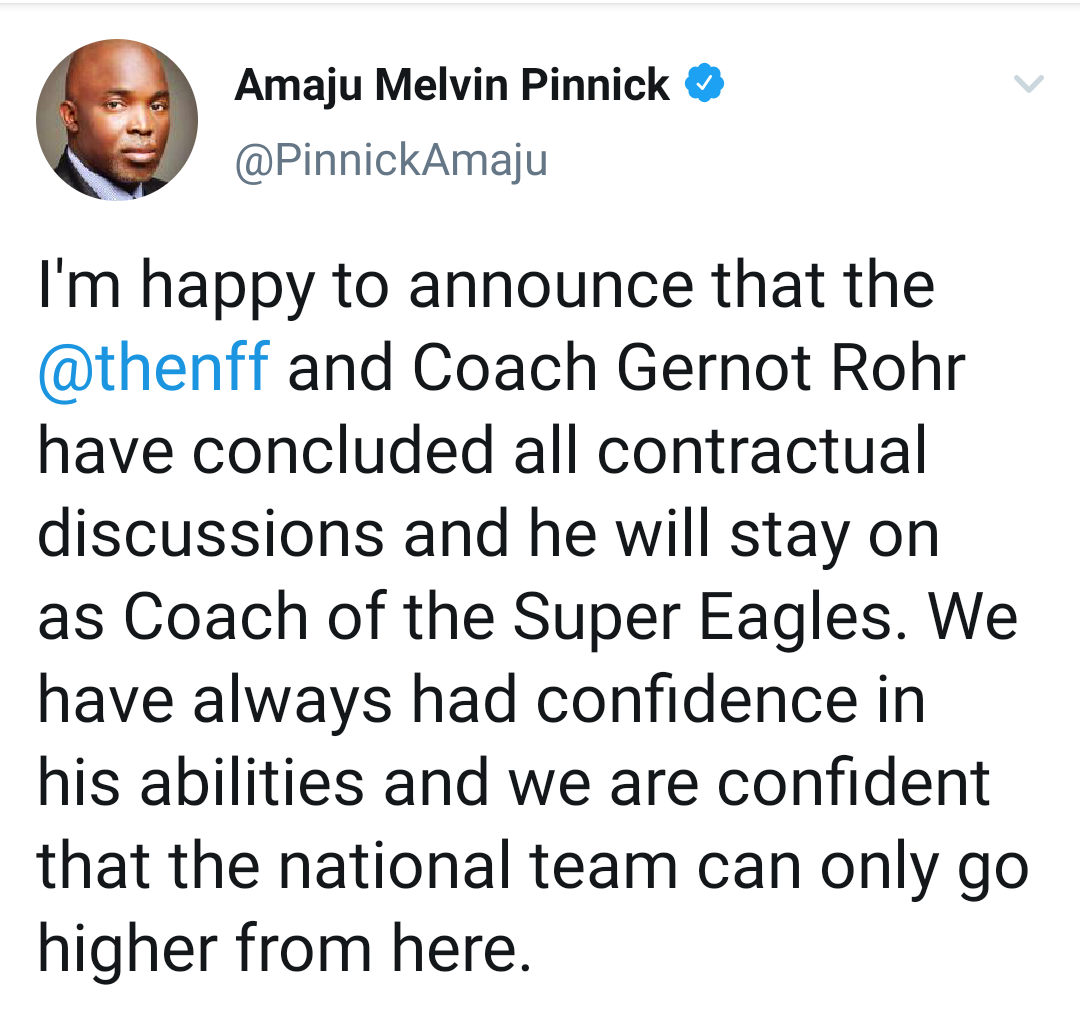Viewport: 1080px width, 1011px height.
Task: Click the words "as Coach of the"
Action: [267, 617]
